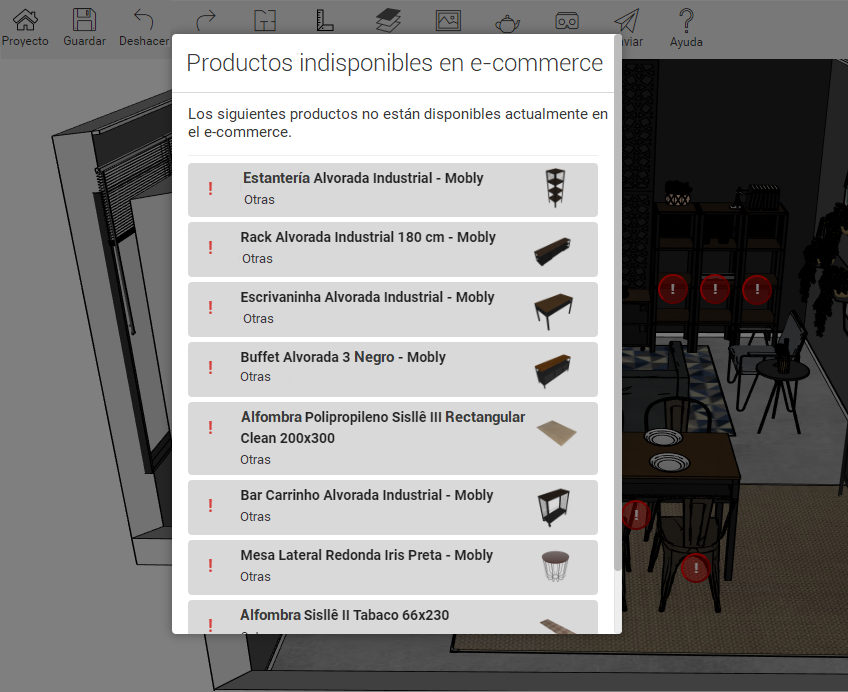
Task: Click the warning mark beside Escrivaninha Alvorada
Action: pyautogui.click(x=210, y=307)
